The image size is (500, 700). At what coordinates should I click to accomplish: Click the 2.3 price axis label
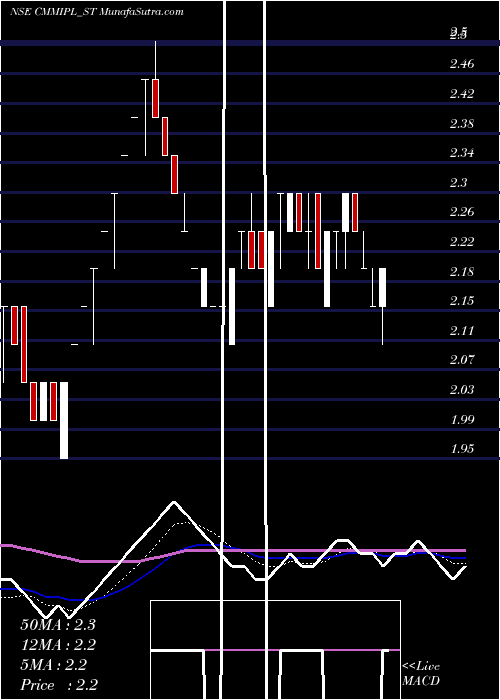pyautogui.click(x=458, y=183)
